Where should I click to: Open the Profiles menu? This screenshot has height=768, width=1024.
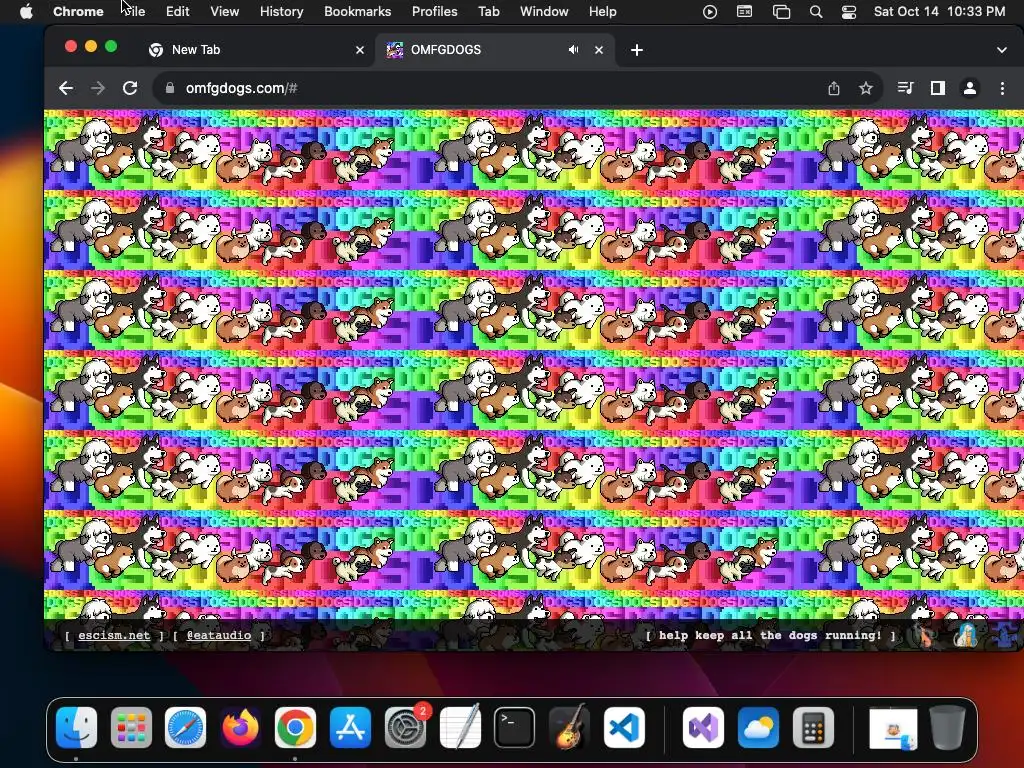(x=434, y=11)
